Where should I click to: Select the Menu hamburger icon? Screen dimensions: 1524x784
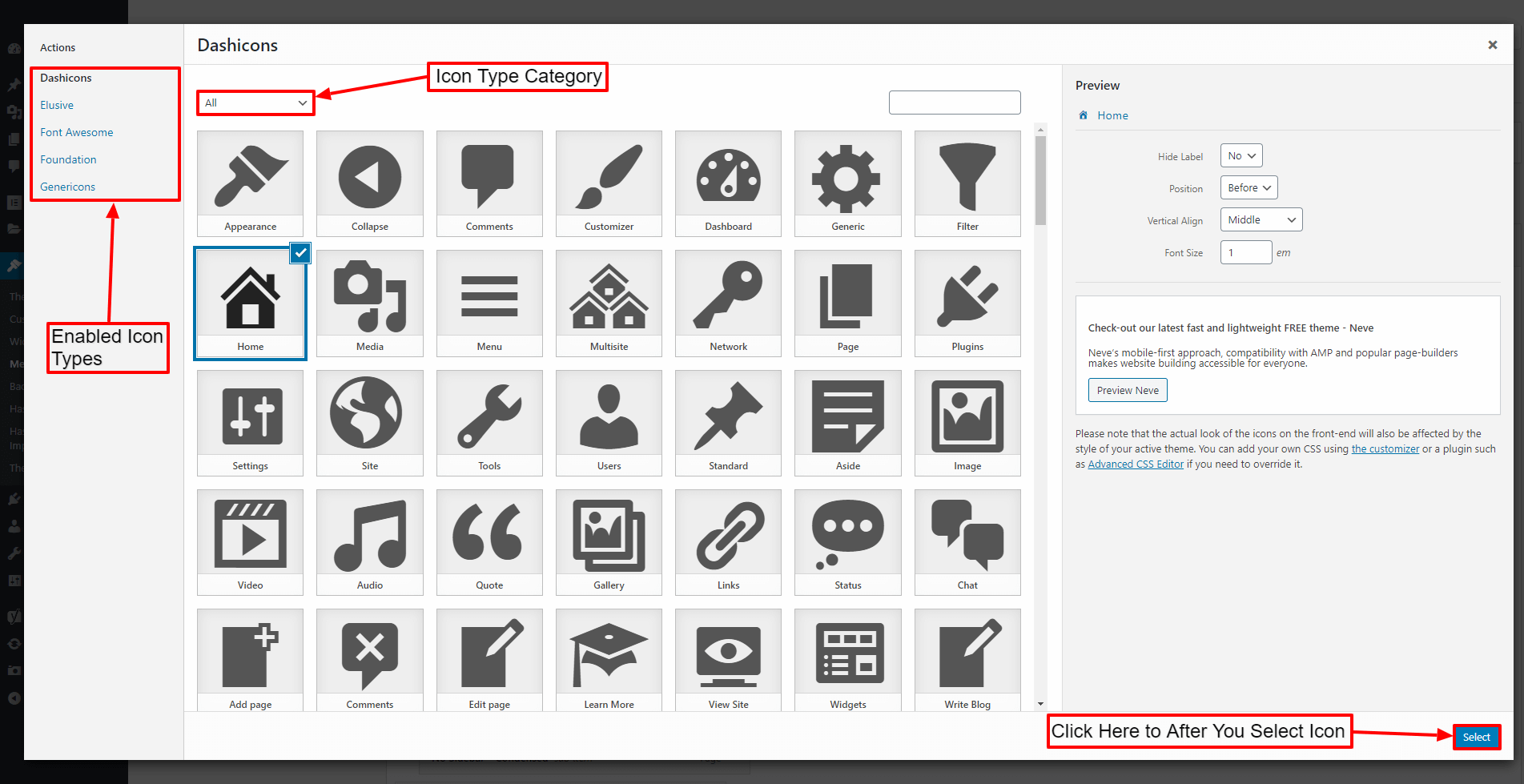pos(489,303)
